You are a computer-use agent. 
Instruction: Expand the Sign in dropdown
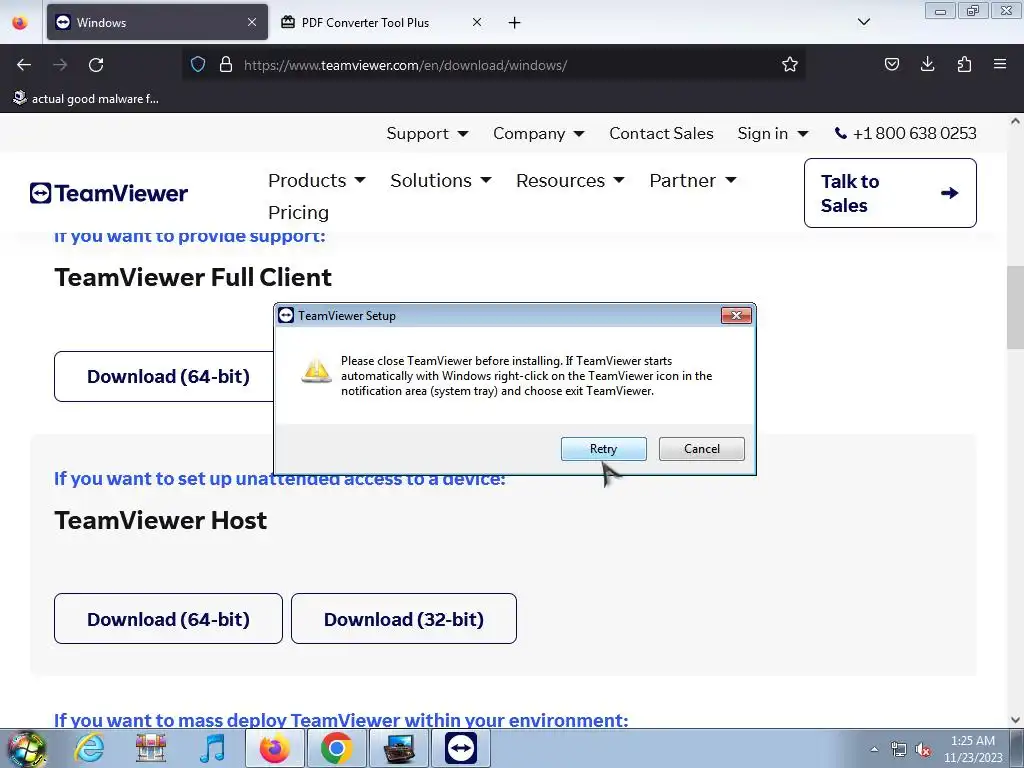pyautogui.click(x=773, y=133)
